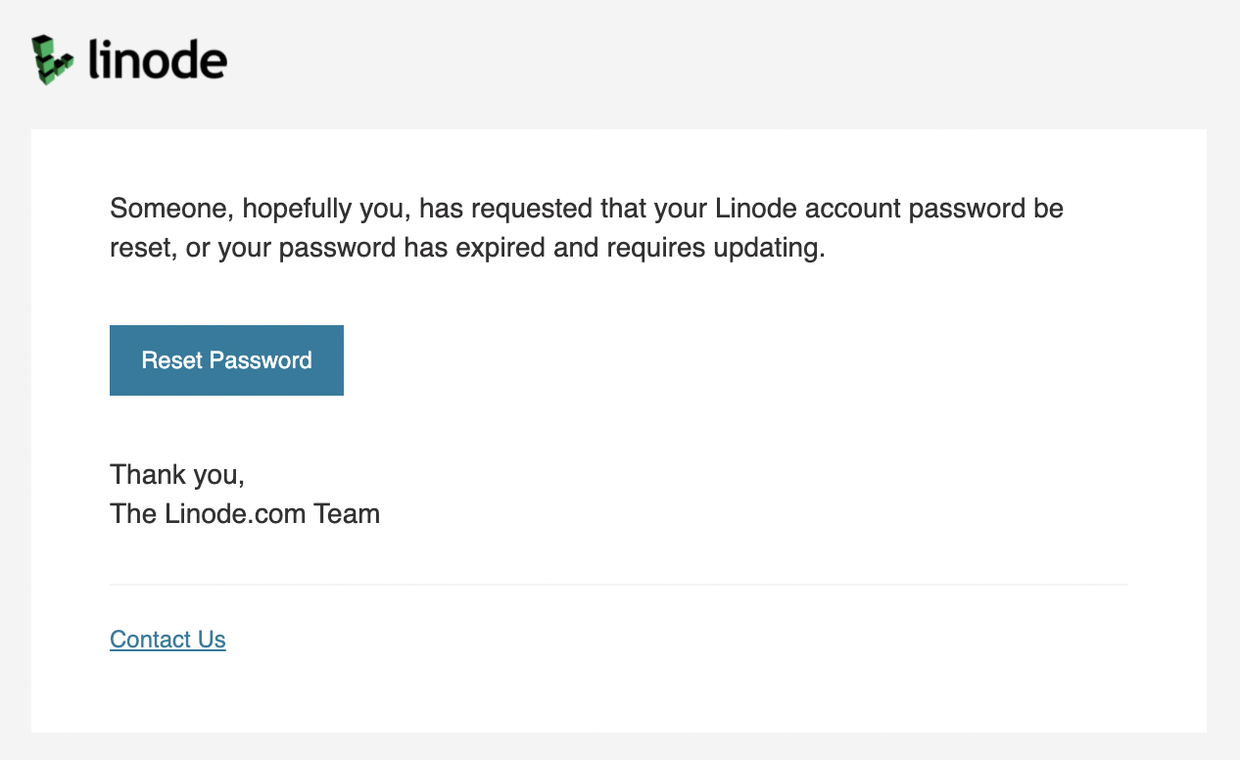Click the word "Us" in the footer link

[x=211, y=639]
